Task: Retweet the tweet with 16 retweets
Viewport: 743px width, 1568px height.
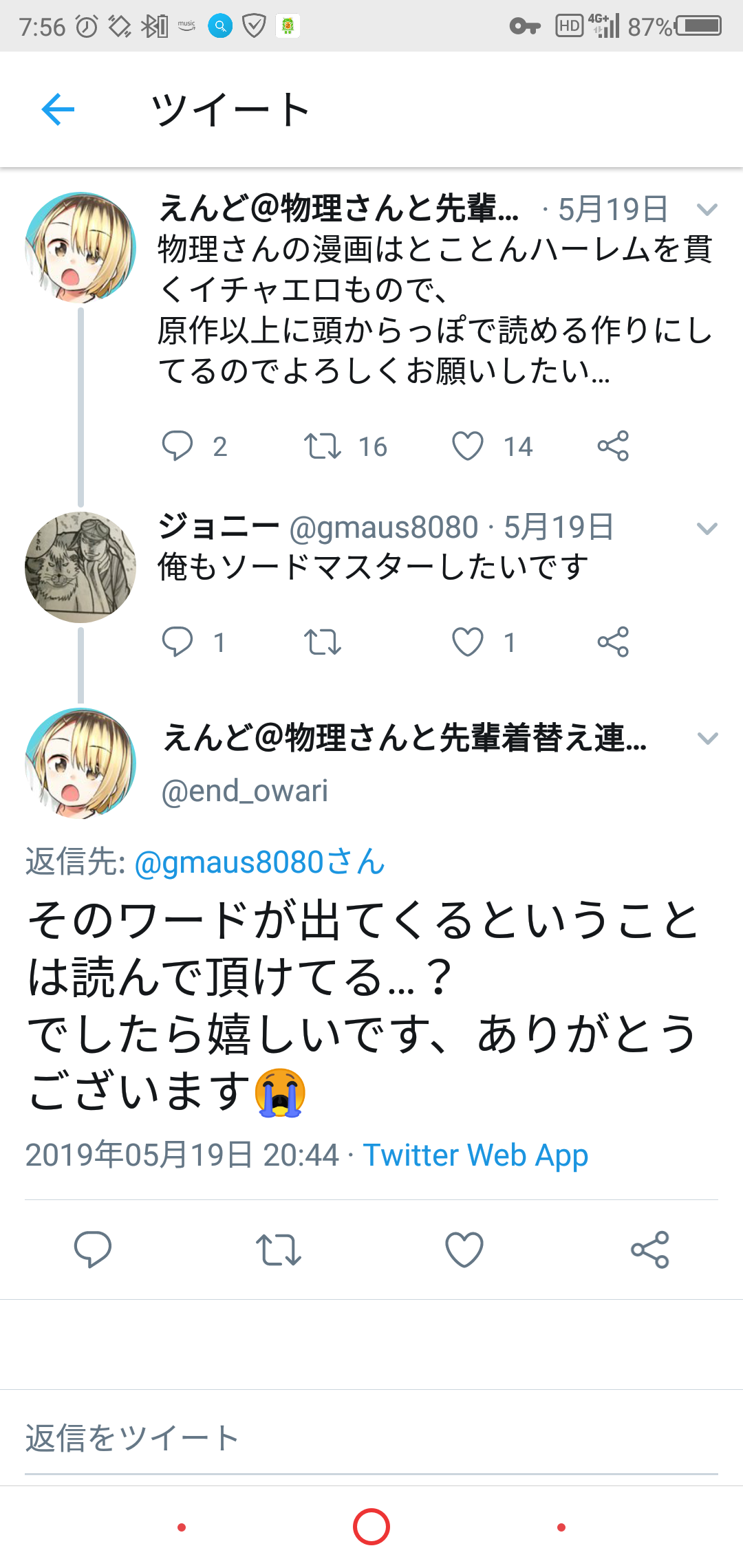Action: point(323,446)
